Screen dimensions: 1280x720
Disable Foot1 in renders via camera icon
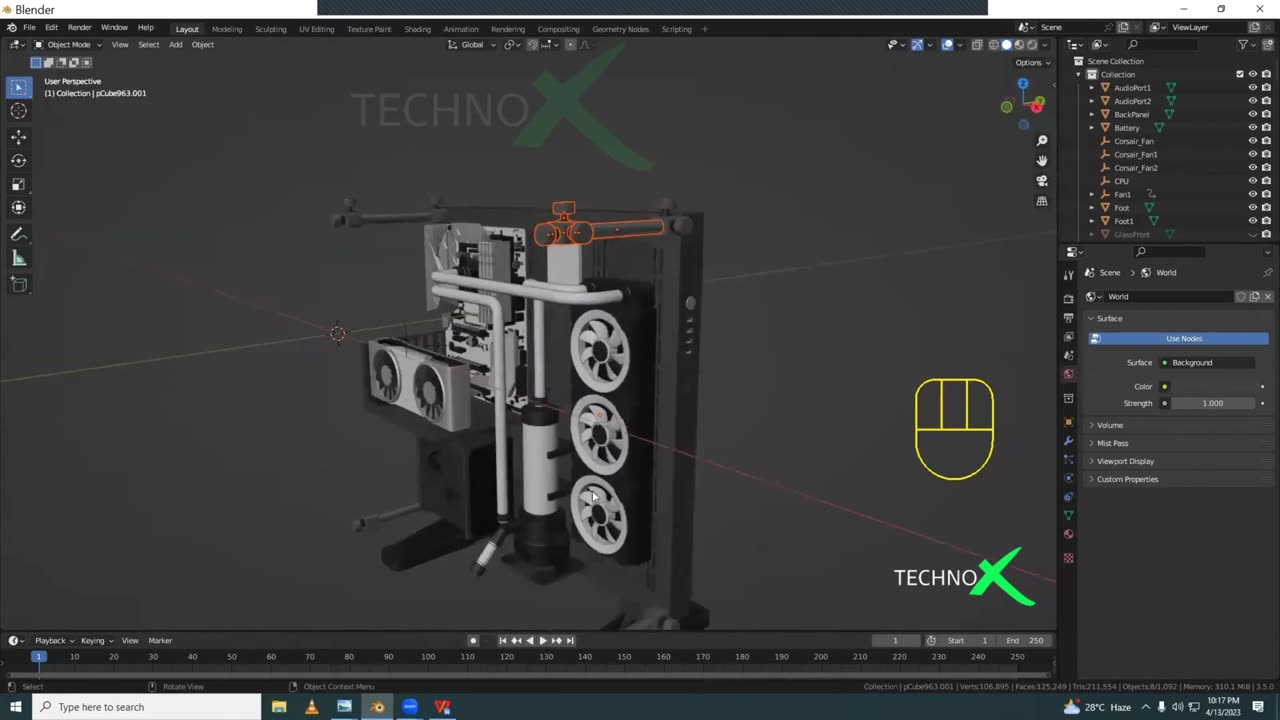(1266, 221)
